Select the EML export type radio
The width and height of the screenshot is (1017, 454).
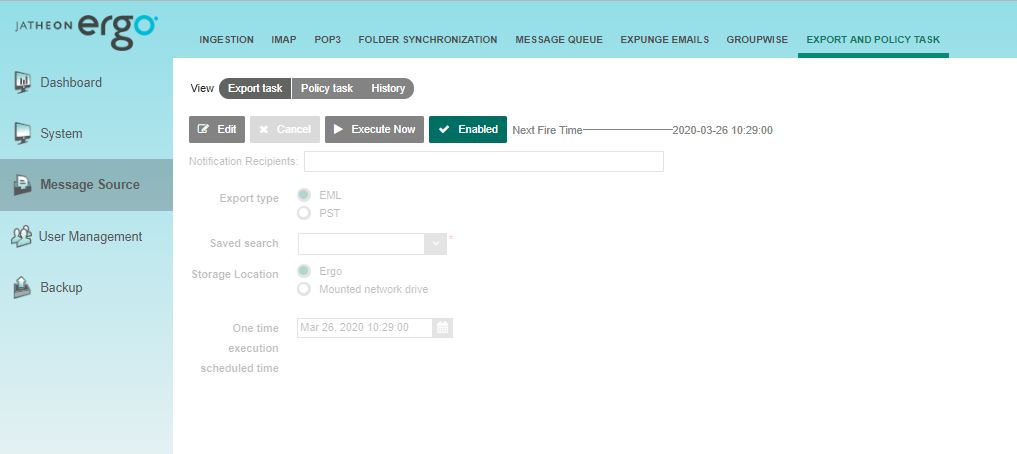pos(304,195)
